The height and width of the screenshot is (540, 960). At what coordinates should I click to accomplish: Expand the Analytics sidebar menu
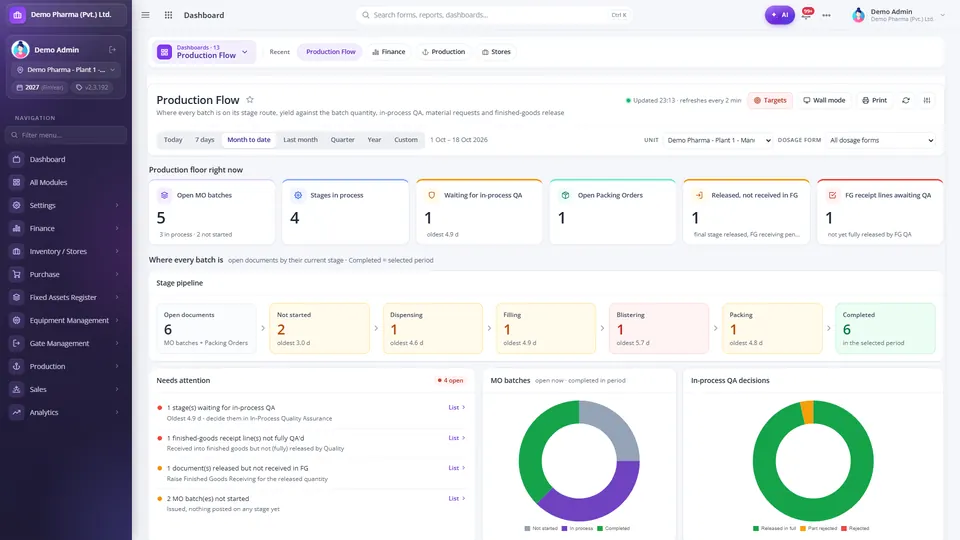pyautogui.click(x=66, y=412)
